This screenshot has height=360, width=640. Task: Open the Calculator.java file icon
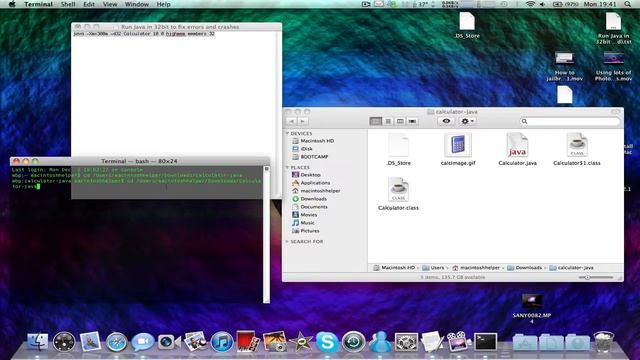[517, 145]
